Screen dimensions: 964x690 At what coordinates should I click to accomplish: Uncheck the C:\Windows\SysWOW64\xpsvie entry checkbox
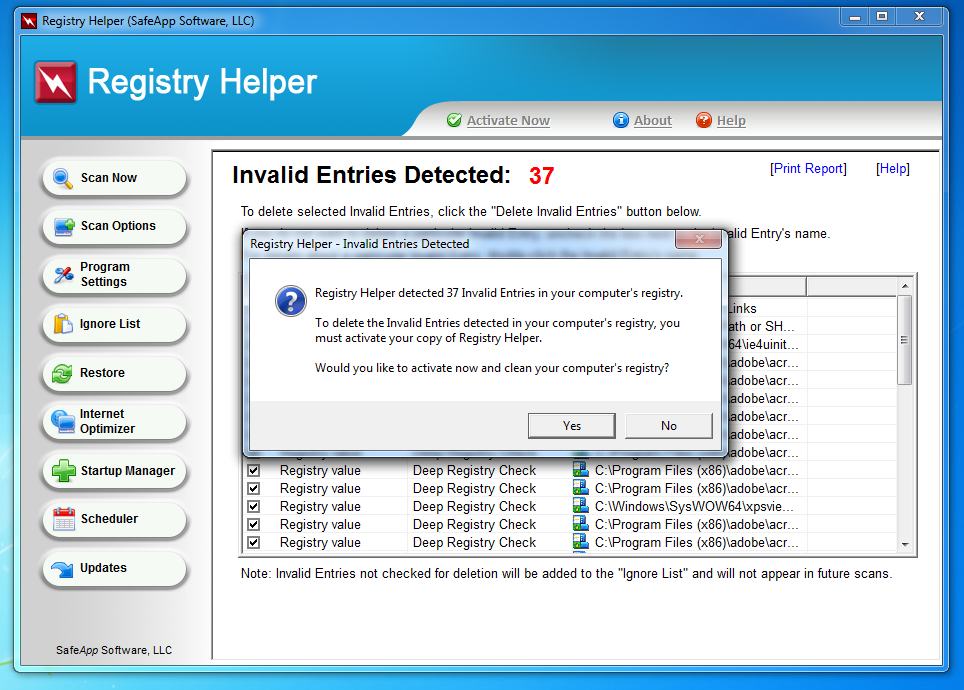click(253, 506)
